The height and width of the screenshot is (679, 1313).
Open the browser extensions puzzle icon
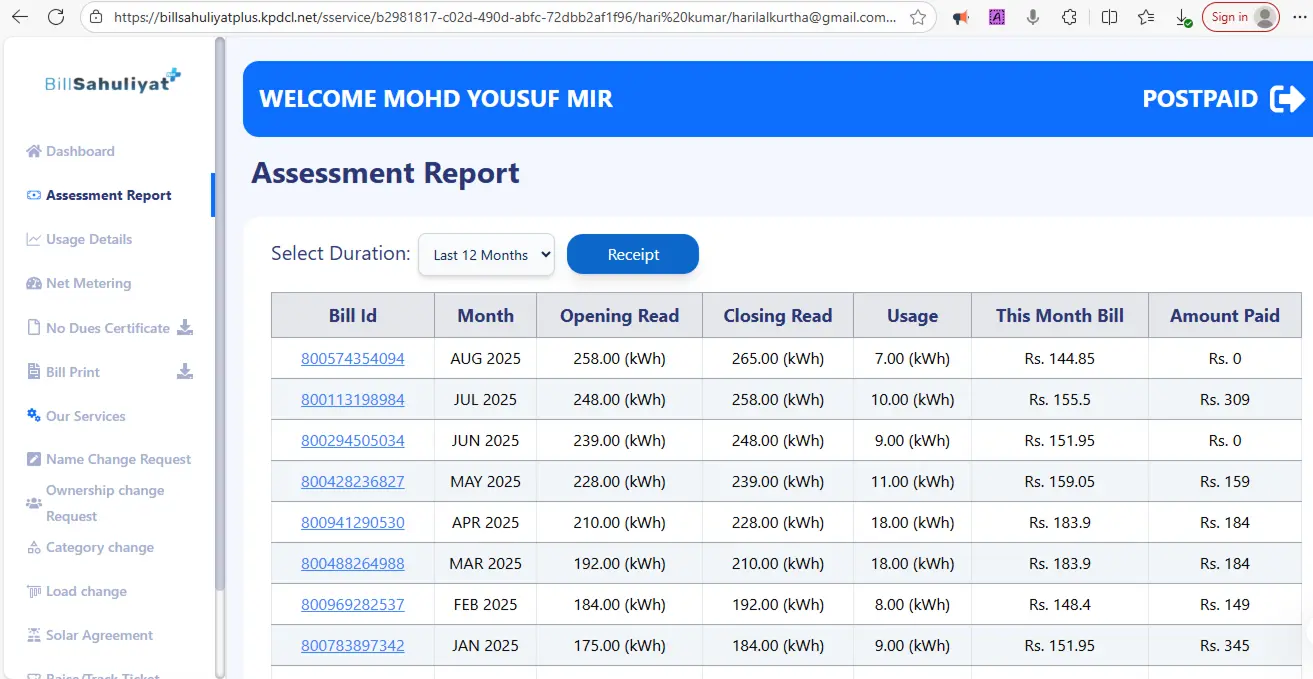[x=1069, y=17]
